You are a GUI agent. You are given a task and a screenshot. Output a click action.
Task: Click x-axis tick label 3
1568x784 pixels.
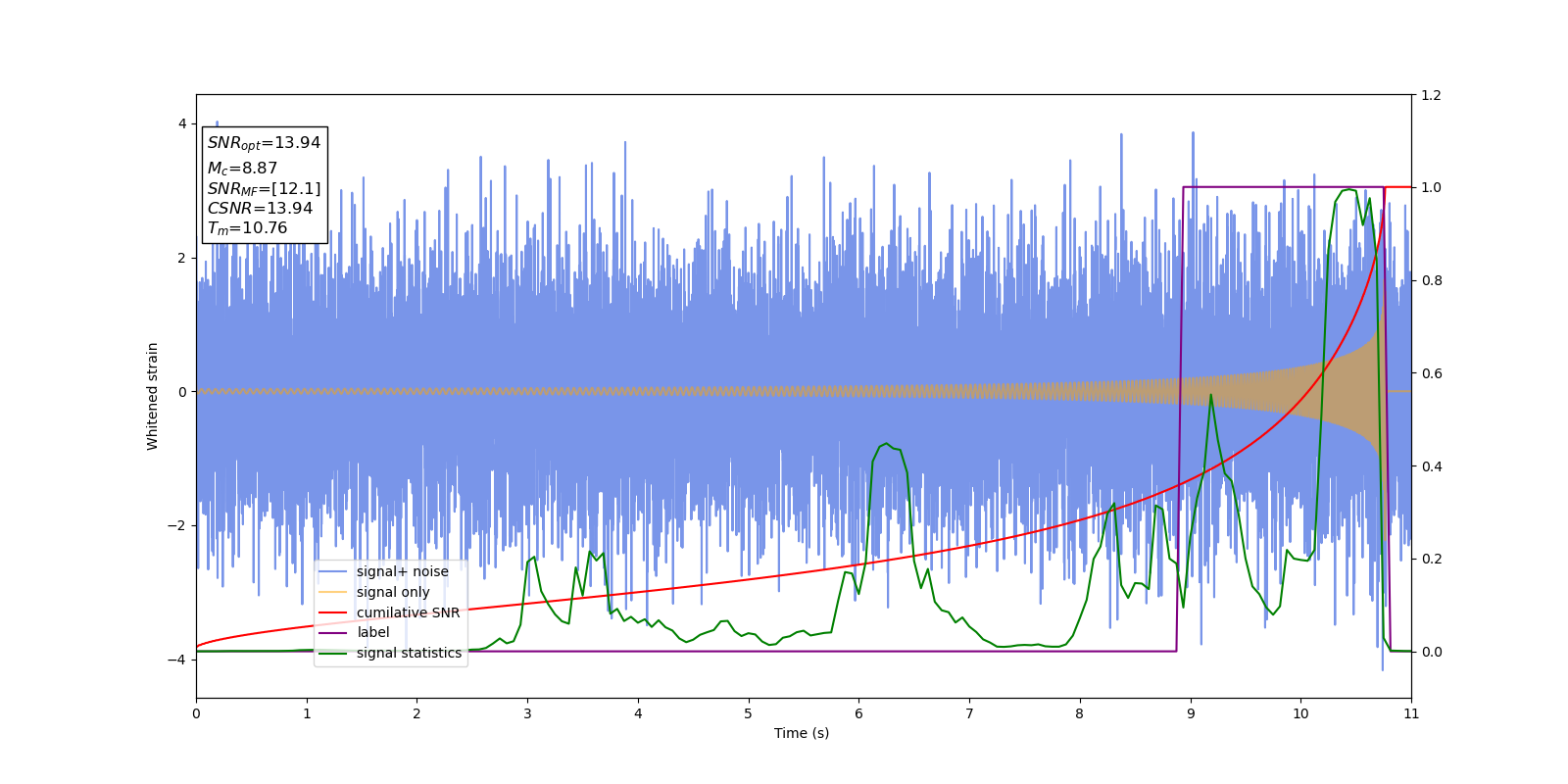(527, 713)
